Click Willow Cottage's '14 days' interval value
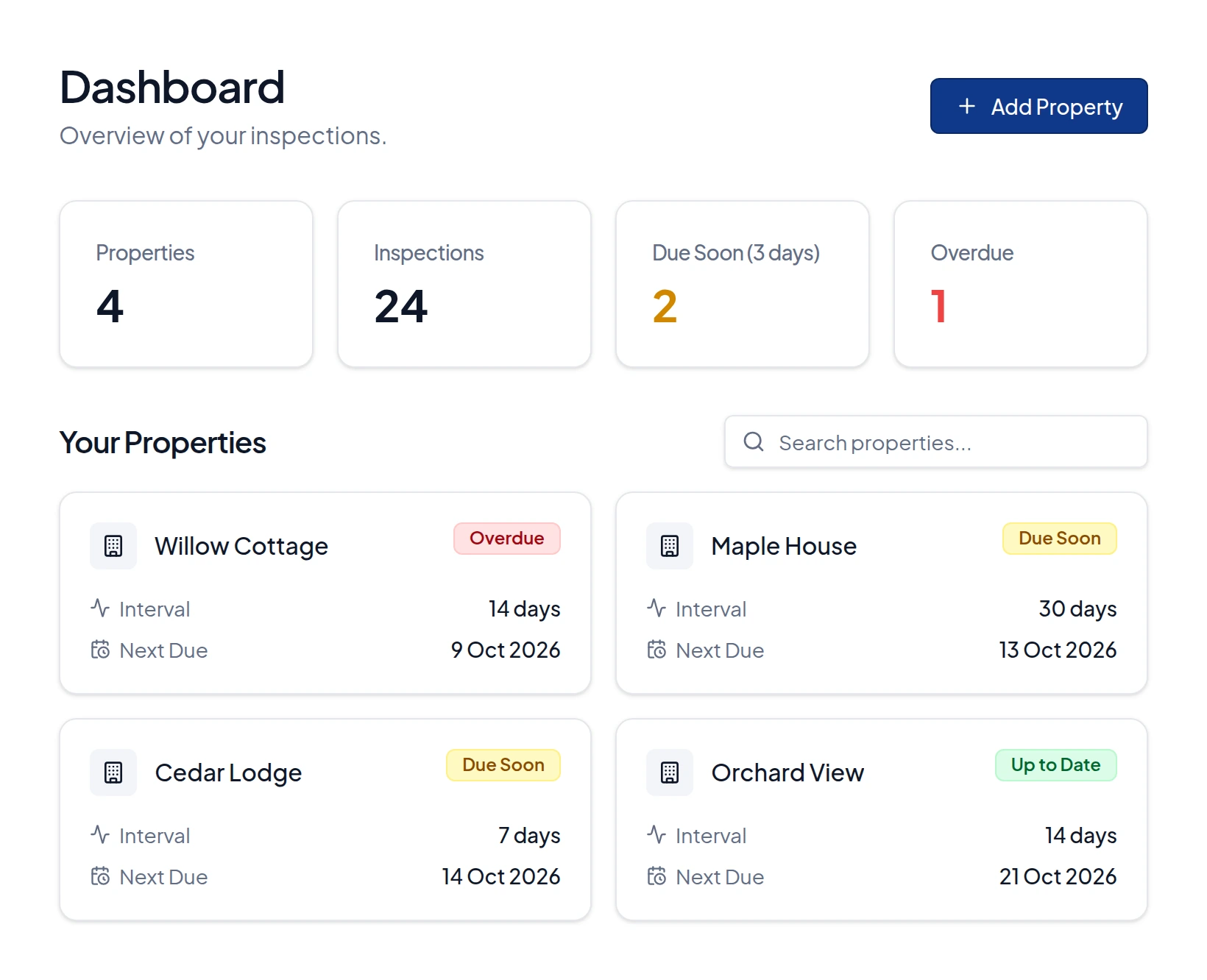Image resolution: width=1207 pixels, height=980 pixels. 525,609
